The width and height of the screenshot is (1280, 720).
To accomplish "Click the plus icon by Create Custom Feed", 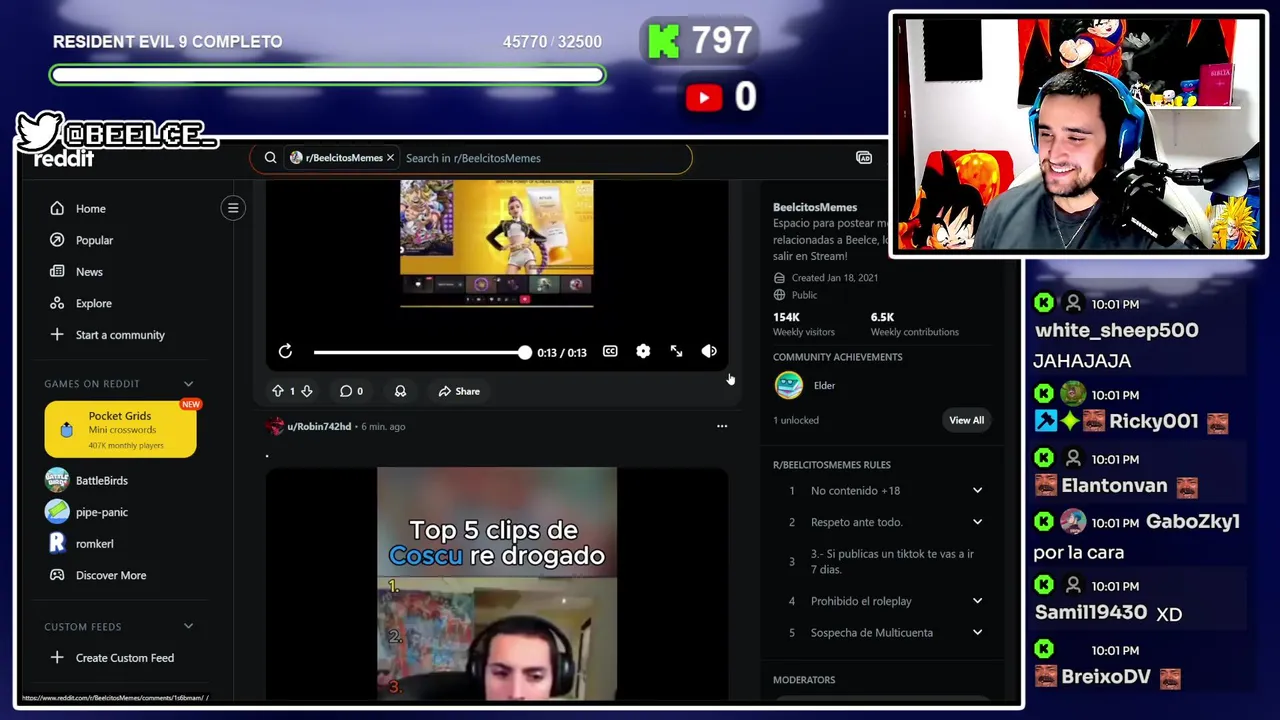I will click(x=57, y=658).
